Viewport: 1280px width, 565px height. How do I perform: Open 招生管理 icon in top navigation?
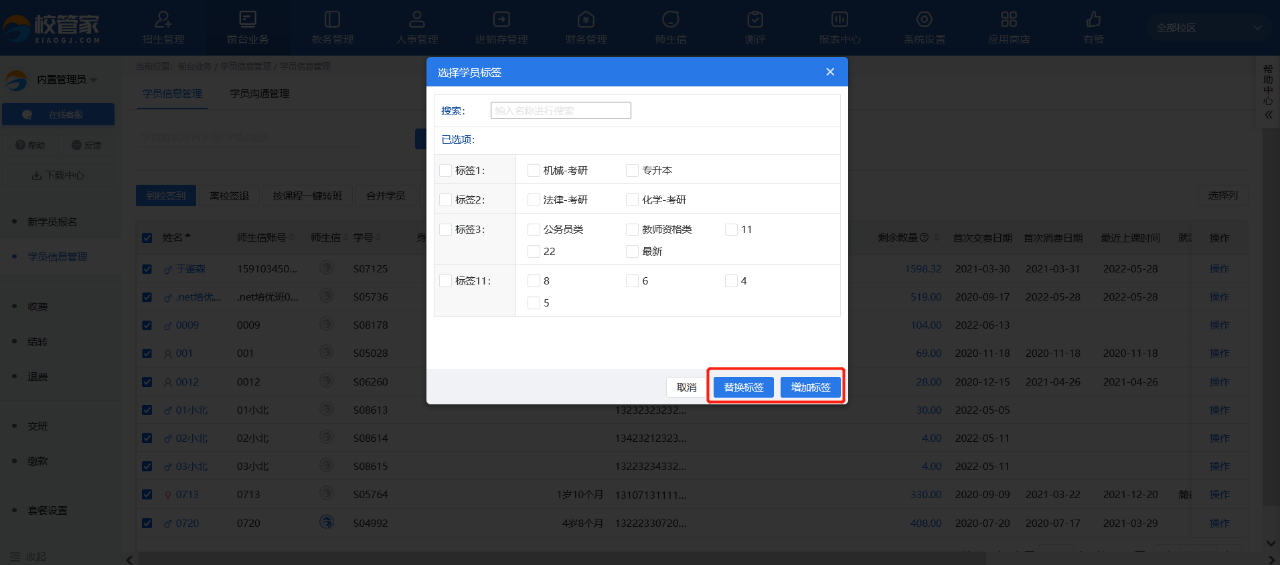click(x=164, y=20)
